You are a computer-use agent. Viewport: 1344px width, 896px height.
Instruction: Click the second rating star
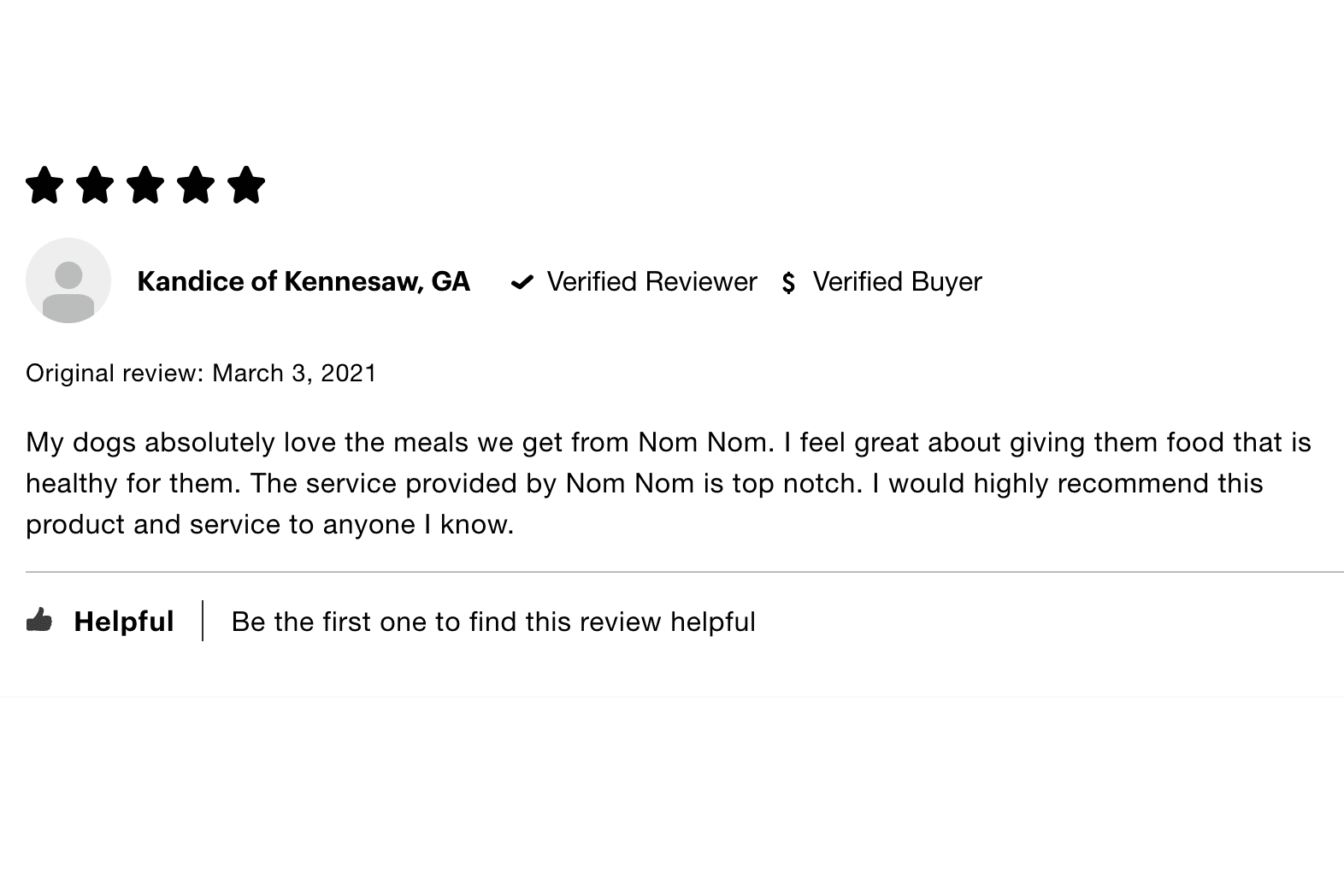coord(95,185)
